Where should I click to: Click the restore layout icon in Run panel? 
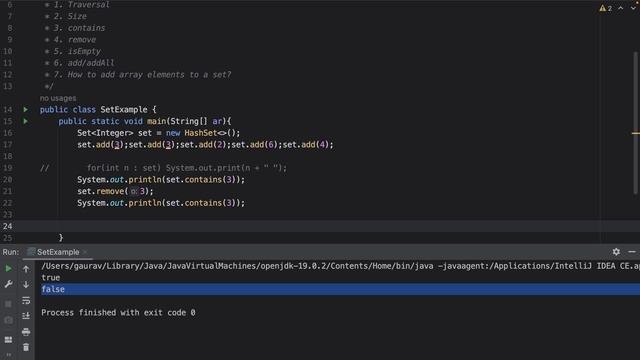[8, 340]
